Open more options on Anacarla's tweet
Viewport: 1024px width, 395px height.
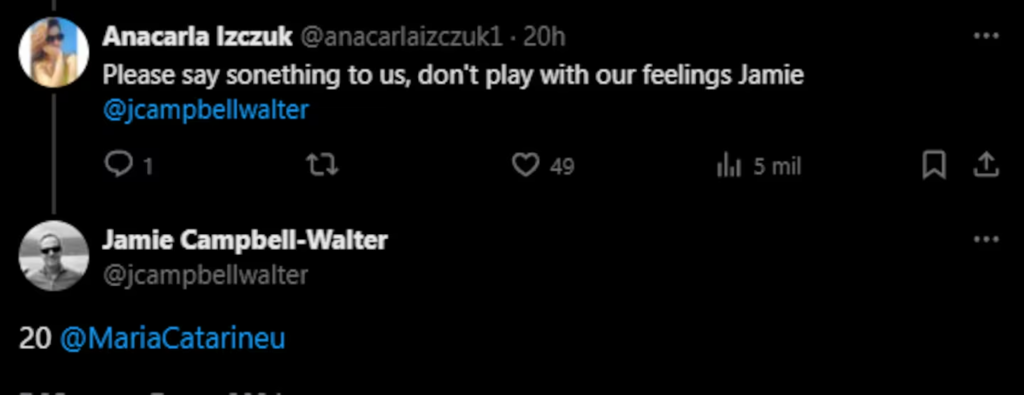point(986,37)
